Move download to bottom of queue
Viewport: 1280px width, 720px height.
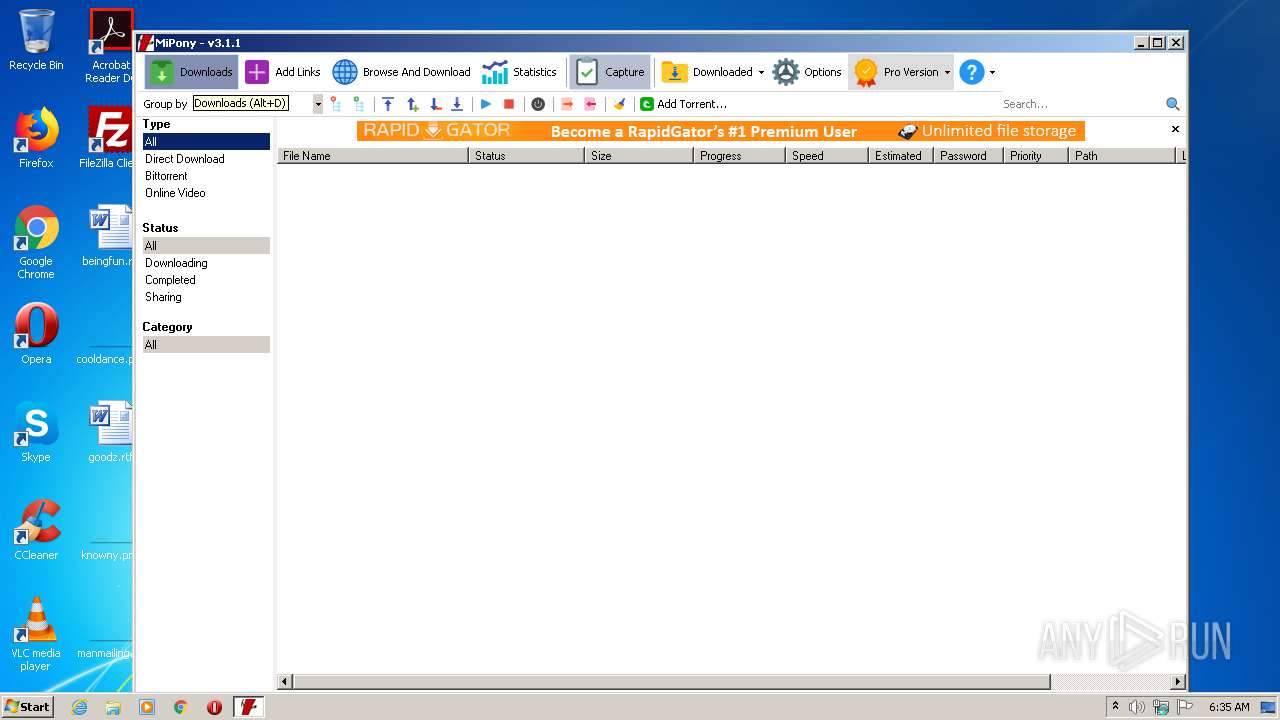point(457,104)
